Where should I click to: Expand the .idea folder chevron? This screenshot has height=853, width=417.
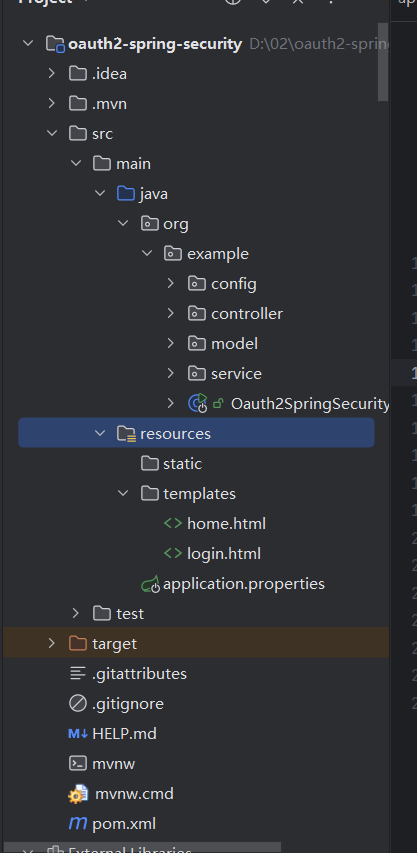coord(52,73)
